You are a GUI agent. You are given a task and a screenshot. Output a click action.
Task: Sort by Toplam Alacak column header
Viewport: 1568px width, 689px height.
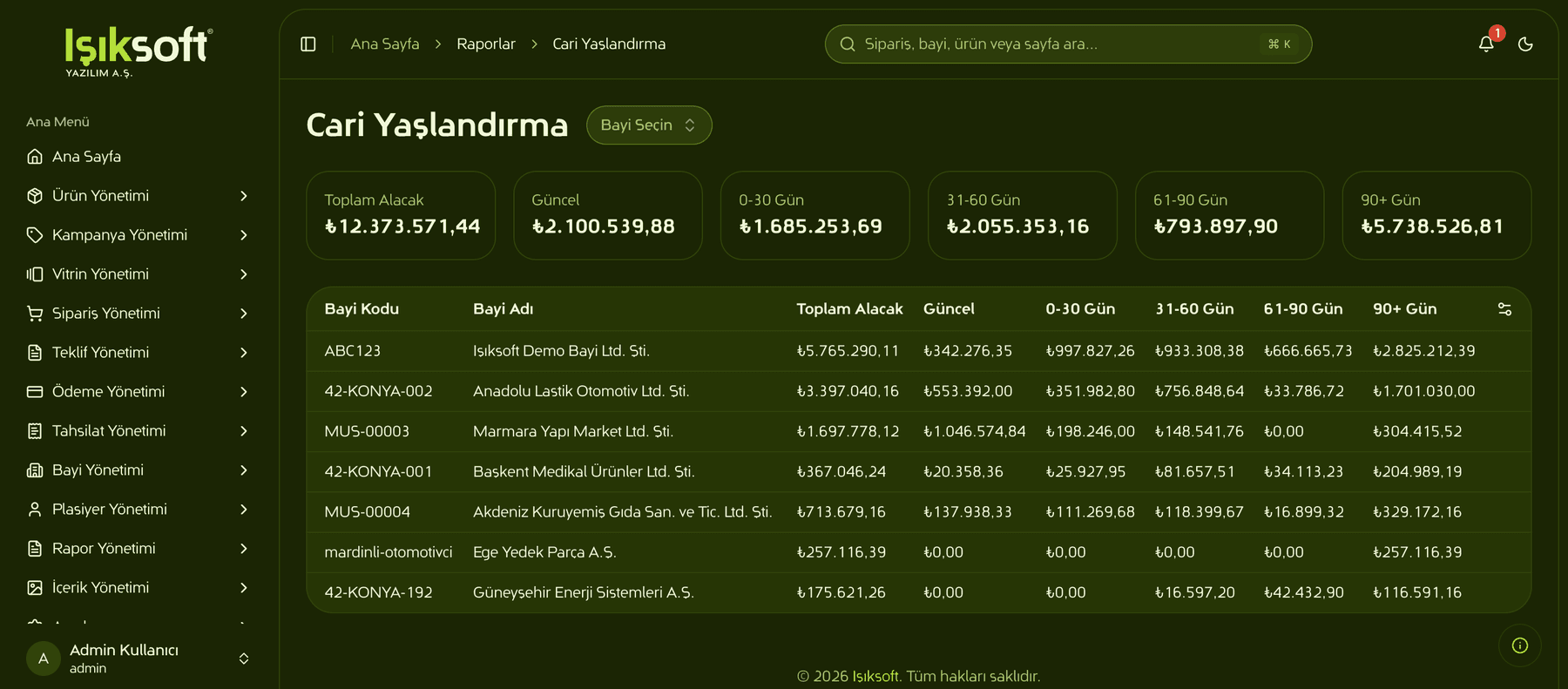pos(849,309)
